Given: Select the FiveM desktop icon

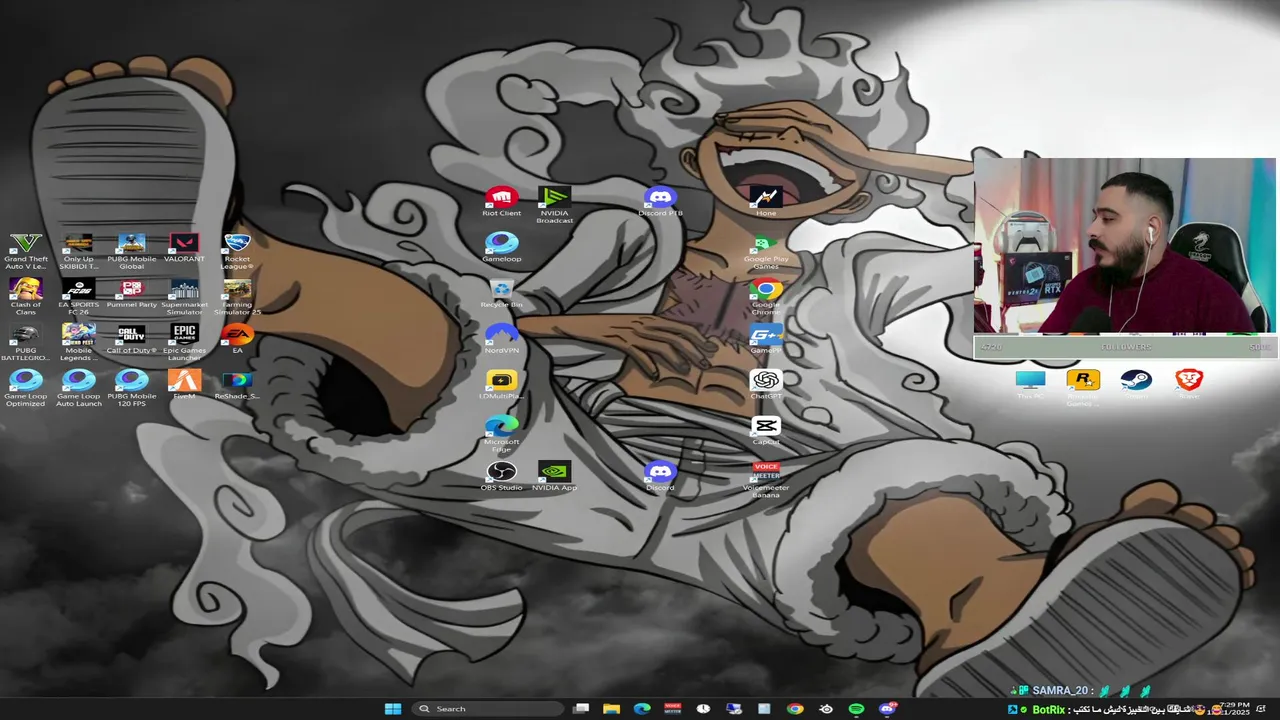Looking at the screenshot, I should click(x=184, y=385).
